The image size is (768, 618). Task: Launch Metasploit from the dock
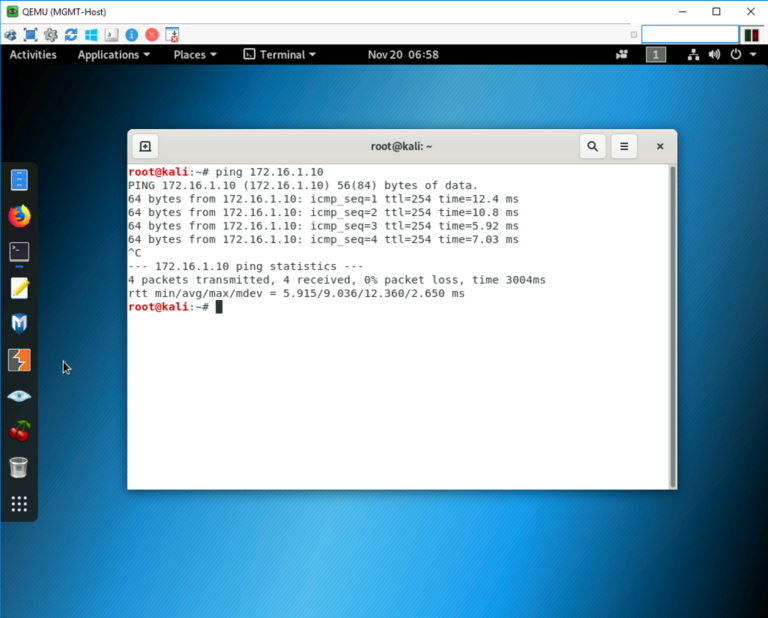pos(19,324)
